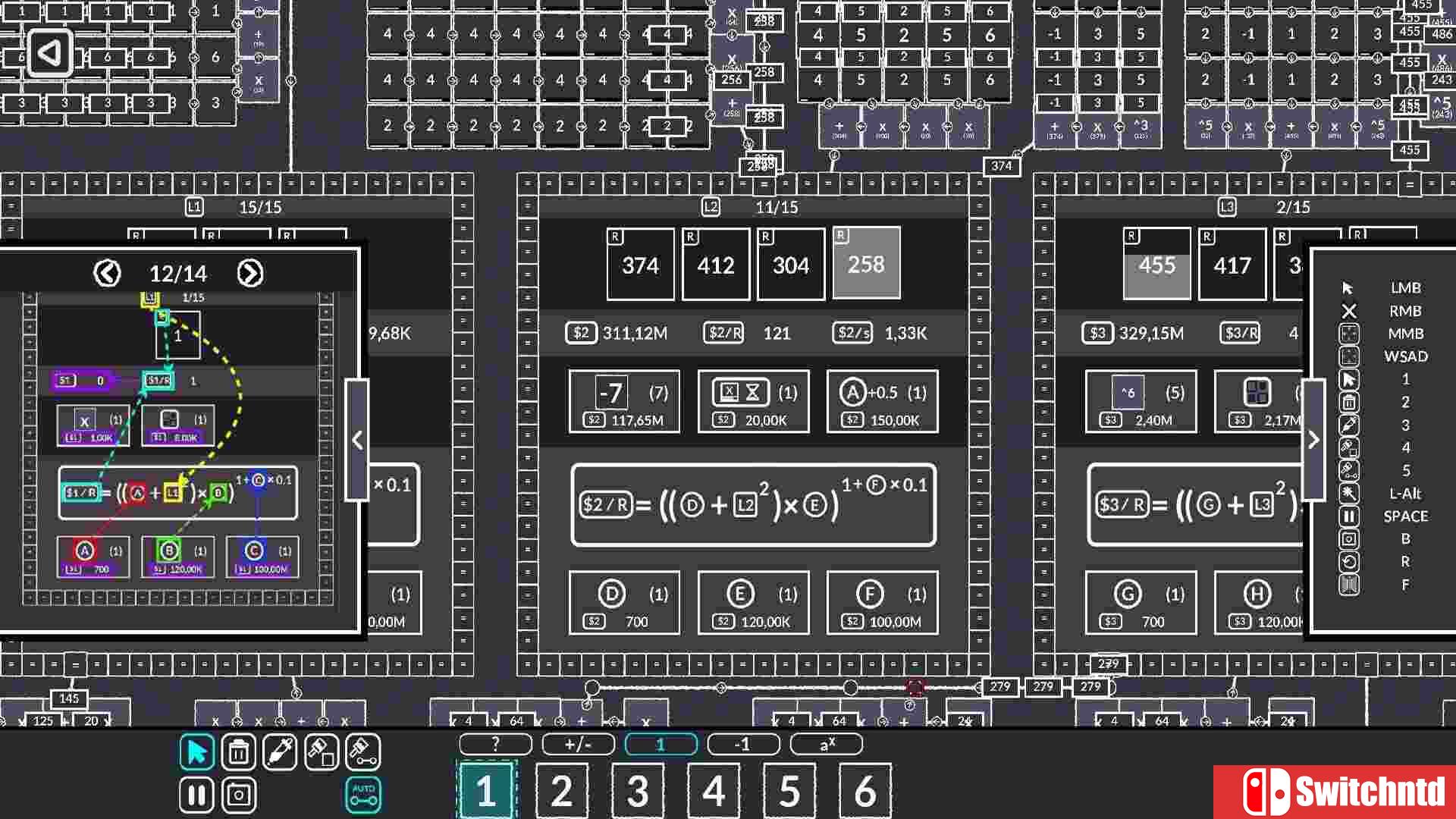The image size is (1456, 819).
Task: Click the pause icon beside SPACE
Action: pyautogui.click(x=1348, y=516)
